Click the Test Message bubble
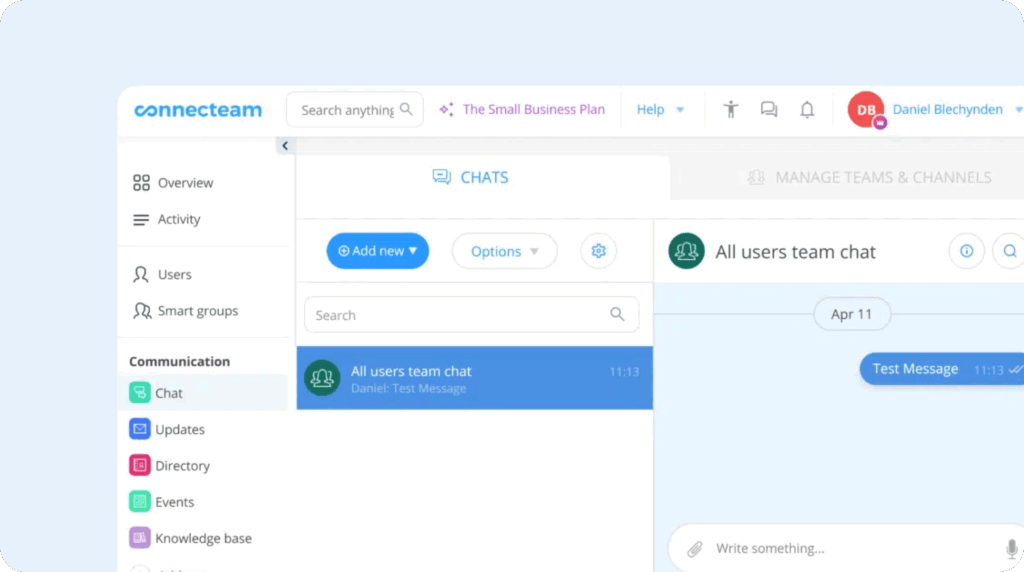This screenshot has height=572, width=1024. (x=942, y=369)
